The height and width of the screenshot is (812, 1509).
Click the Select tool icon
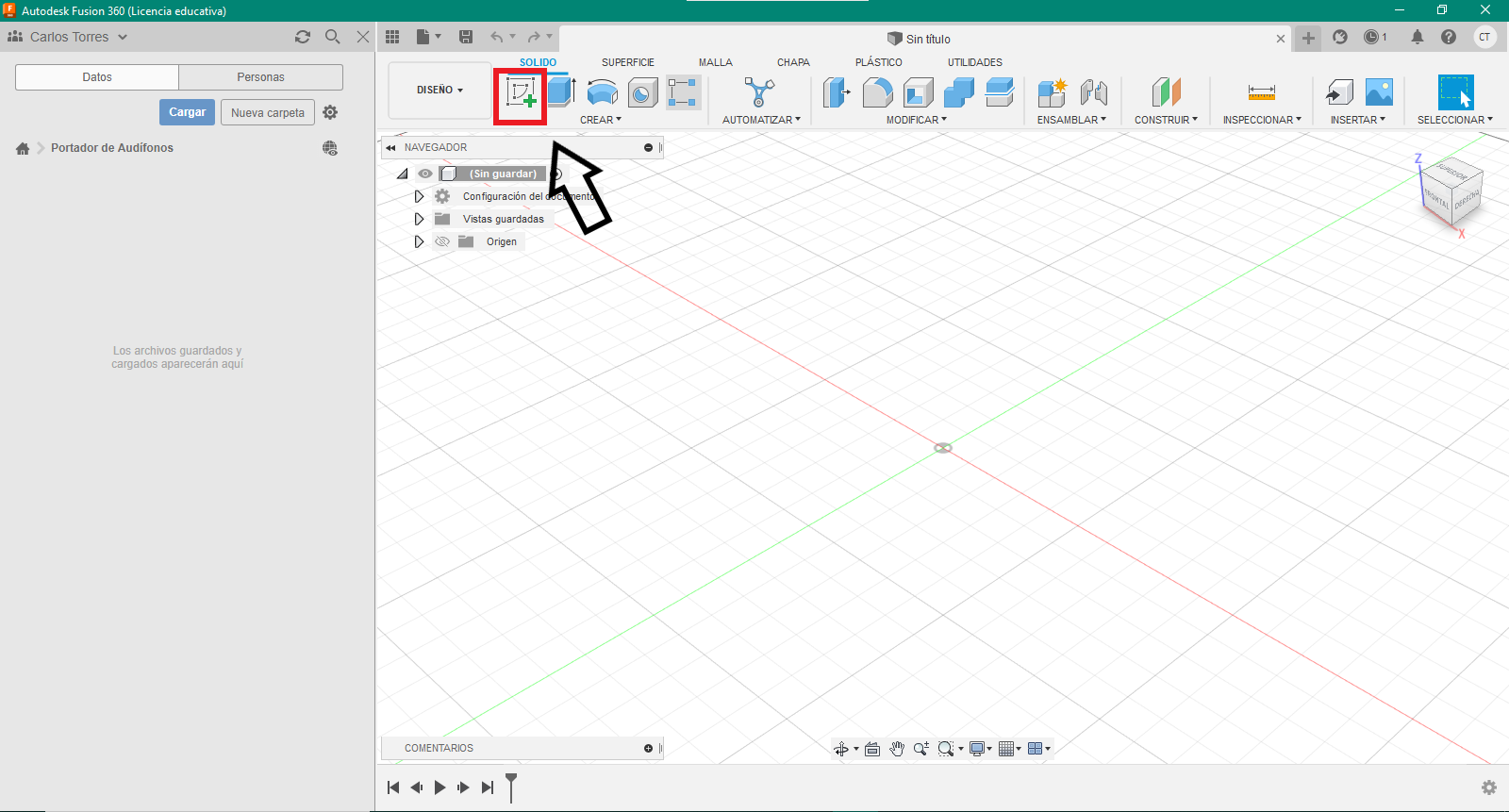click(1455, 92)
